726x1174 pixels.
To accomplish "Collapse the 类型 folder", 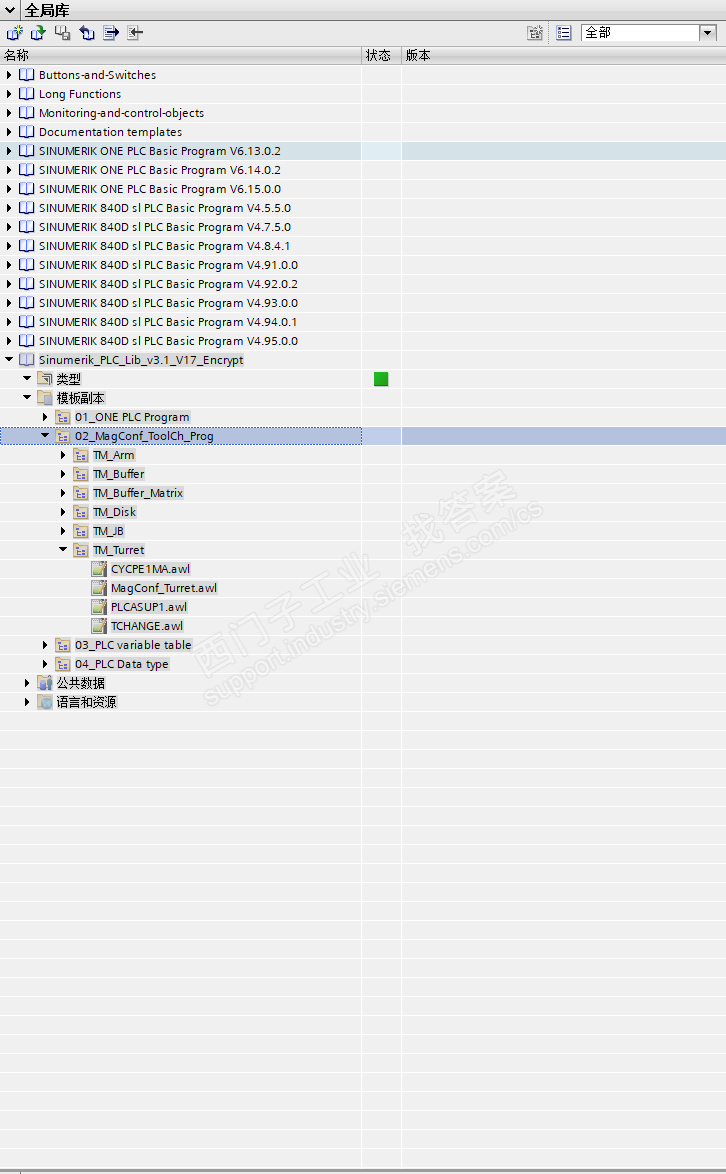I will click(x=27, y=378).
